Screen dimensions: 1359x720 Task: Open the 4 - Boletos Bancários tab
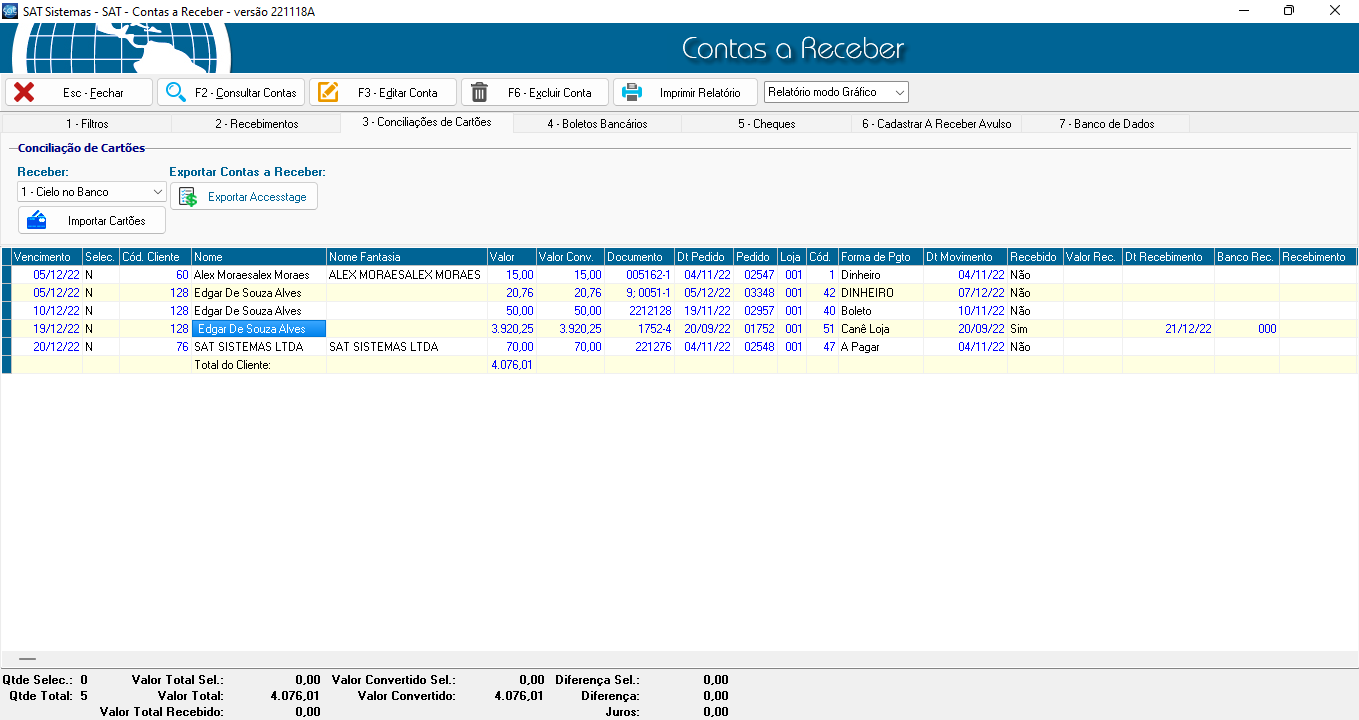[597, 124]
